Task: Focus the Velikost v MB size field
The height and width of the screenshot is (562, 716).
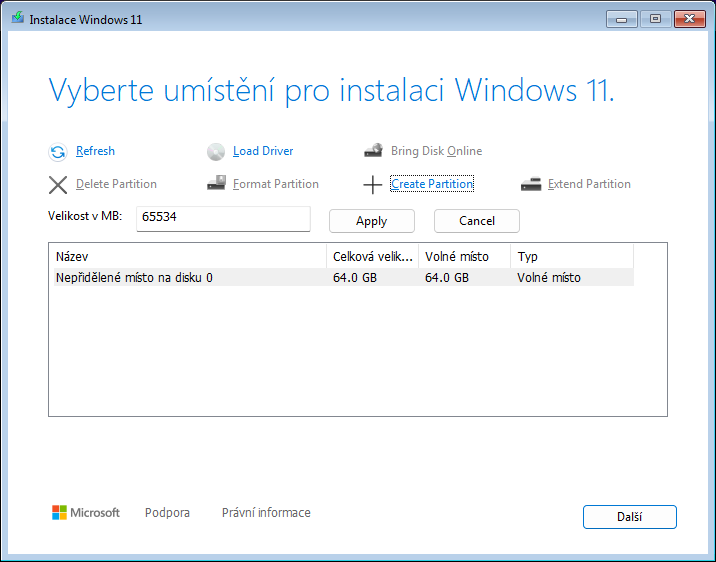Action: point(223,219)
